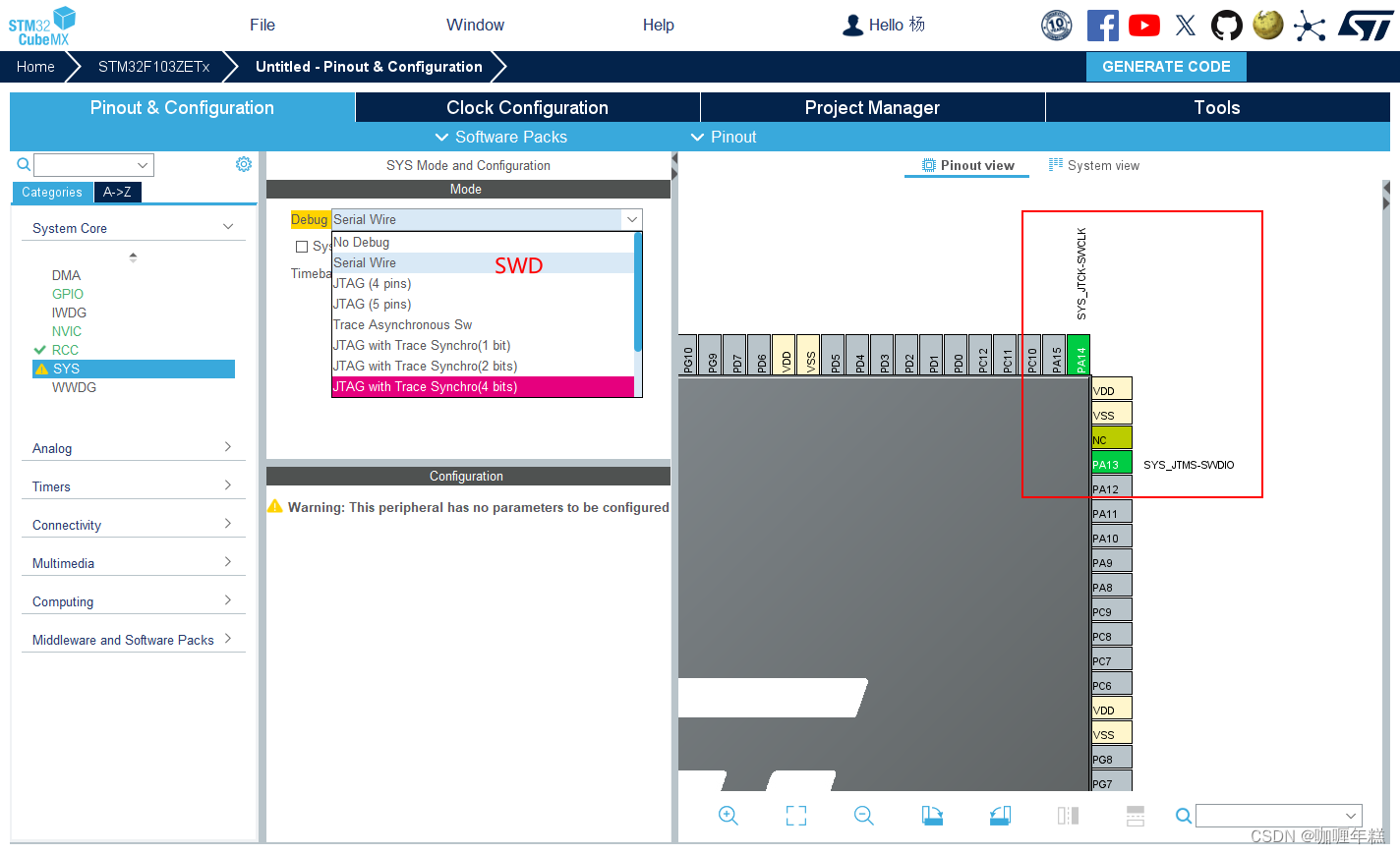The width and height of the screenshot is (1400, 854).
Task: Click the SYS warning triangle icon
Action: click(41, 370)
